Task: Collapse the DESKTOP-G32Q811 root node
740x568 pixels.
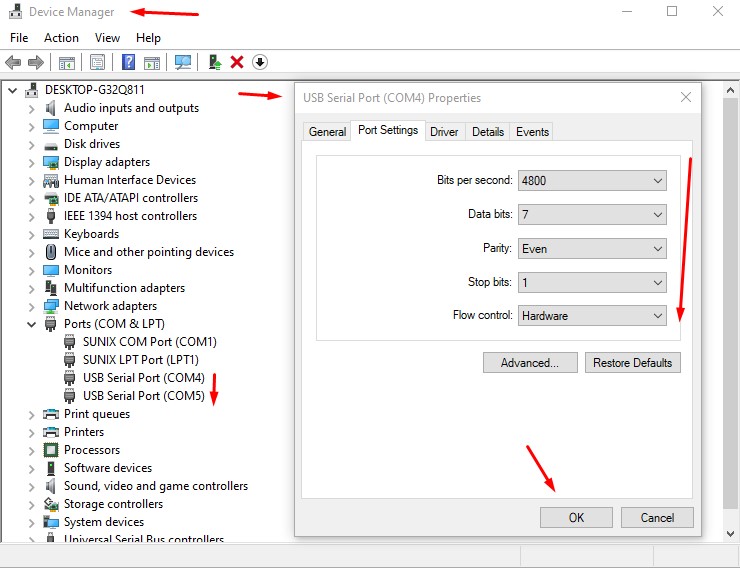Action: tap(13, 90)
